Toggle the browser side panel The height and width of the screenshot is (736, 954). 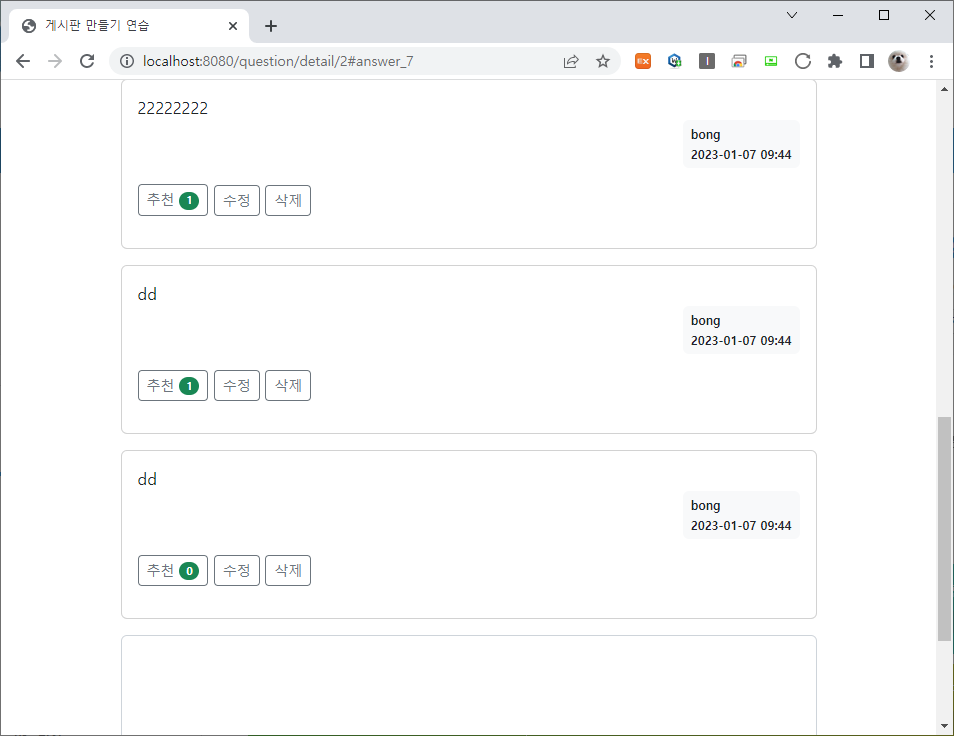(867, 61)
